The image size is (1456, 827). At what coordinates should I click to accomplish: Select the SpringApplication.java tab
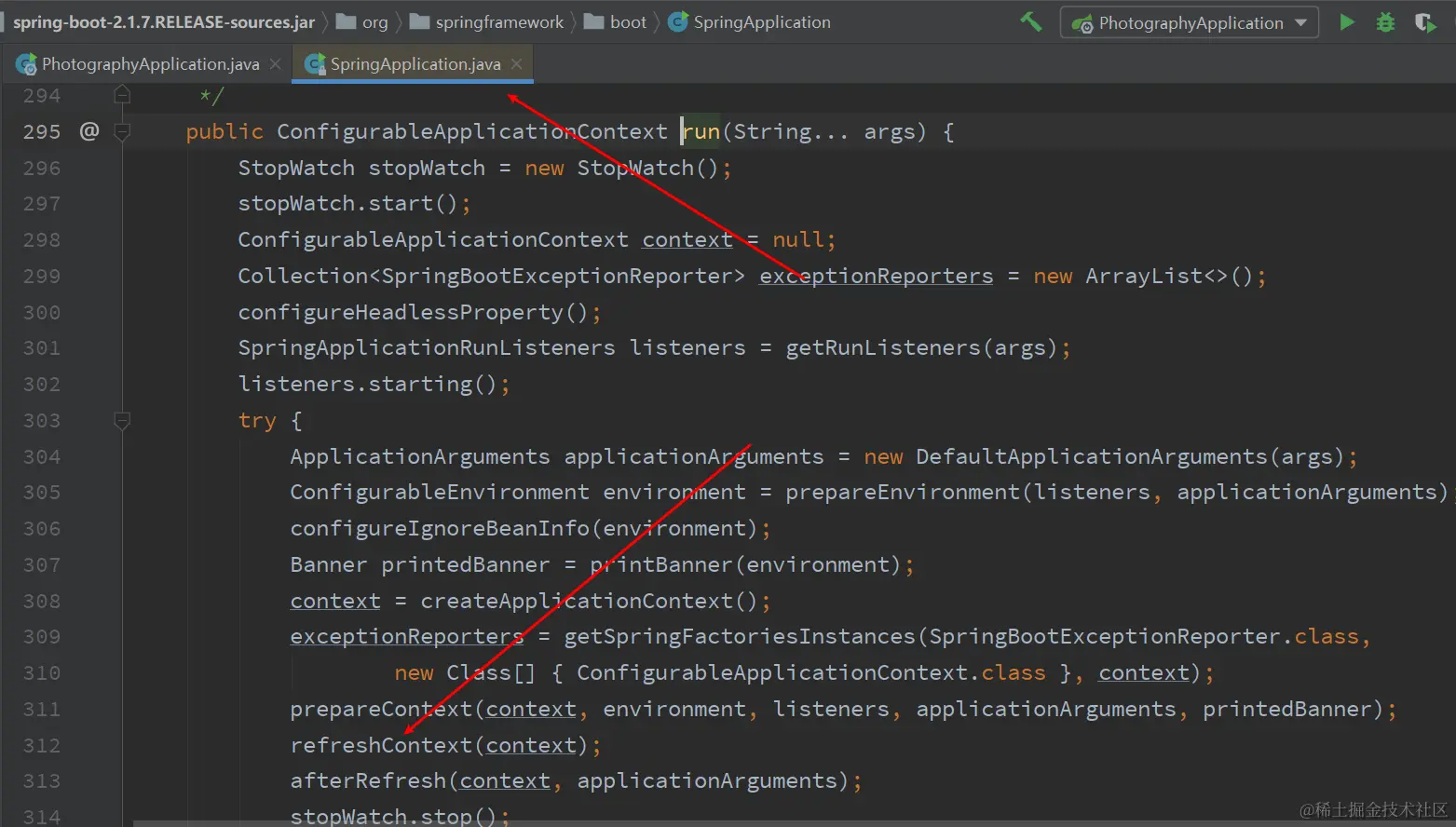point(415,63)
